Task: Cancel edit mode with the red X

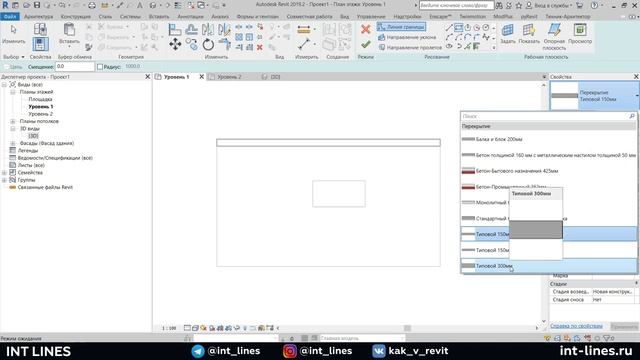Action: (x=366, y=29)
